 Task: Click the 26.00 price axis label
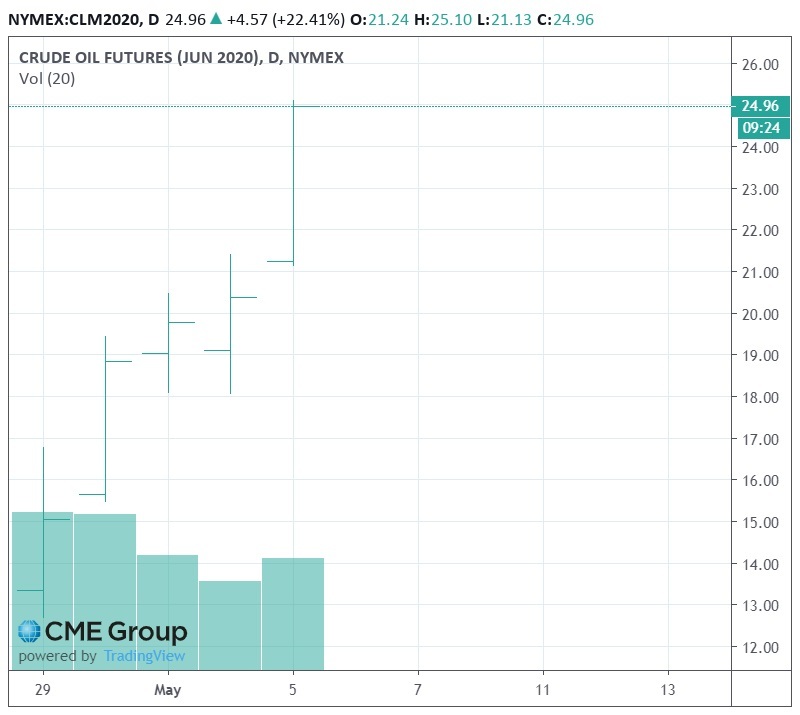pos(759,65)
